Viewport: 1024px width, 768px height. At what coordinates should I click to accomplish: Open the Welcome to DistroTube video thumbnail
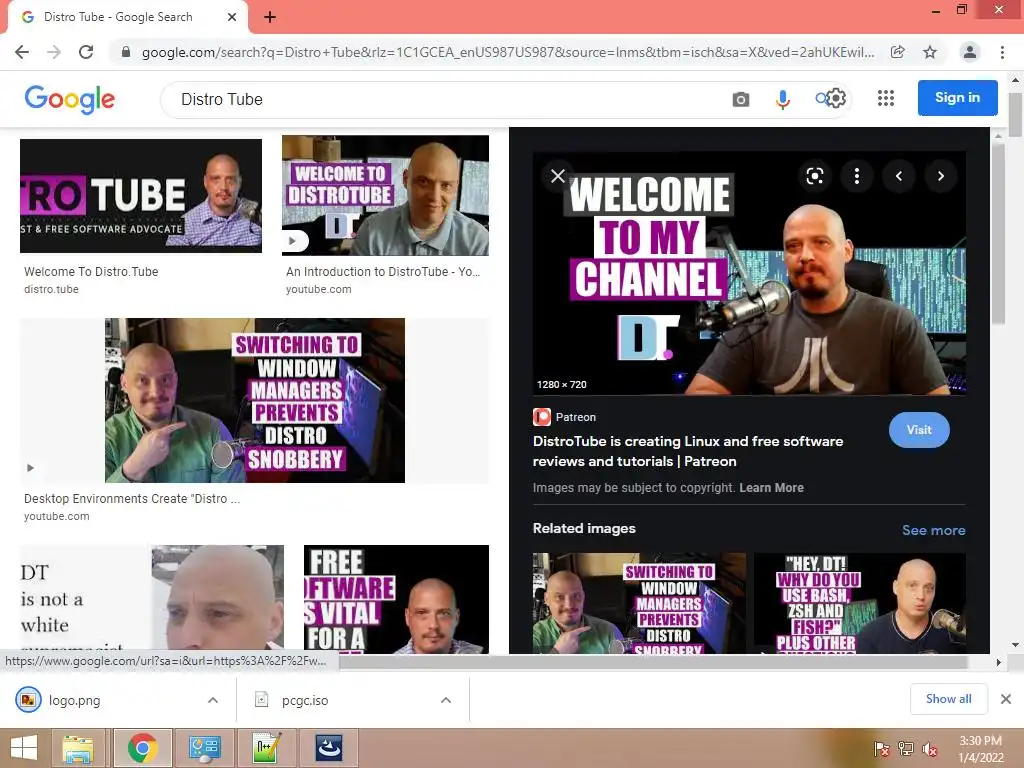point(385,195)
